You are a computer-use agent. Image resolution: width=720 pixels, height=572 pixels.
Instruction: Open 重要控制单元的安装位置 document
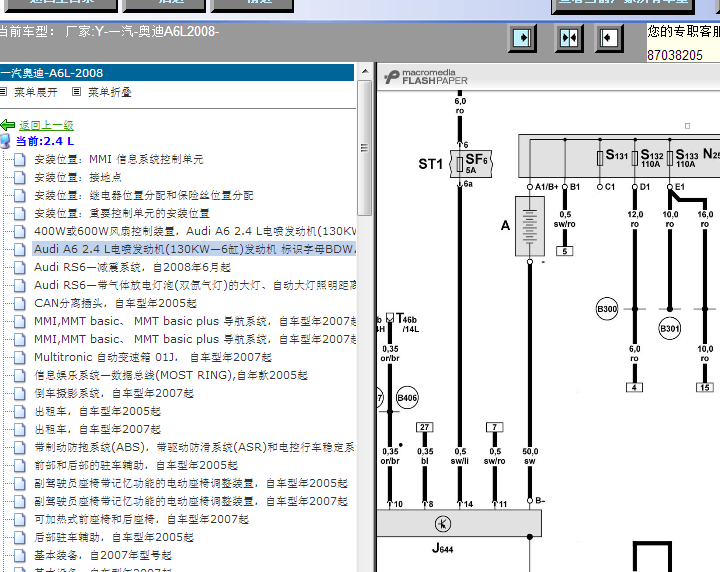pyautogui.click(x=122, y=213)
